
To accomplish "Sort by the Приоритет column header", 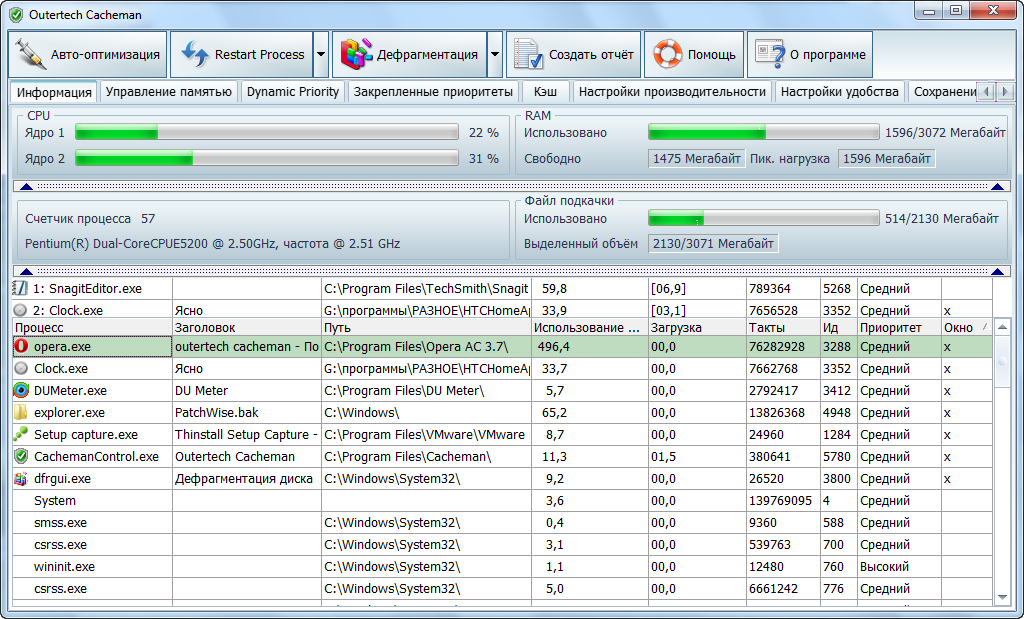I will point(899,328).
